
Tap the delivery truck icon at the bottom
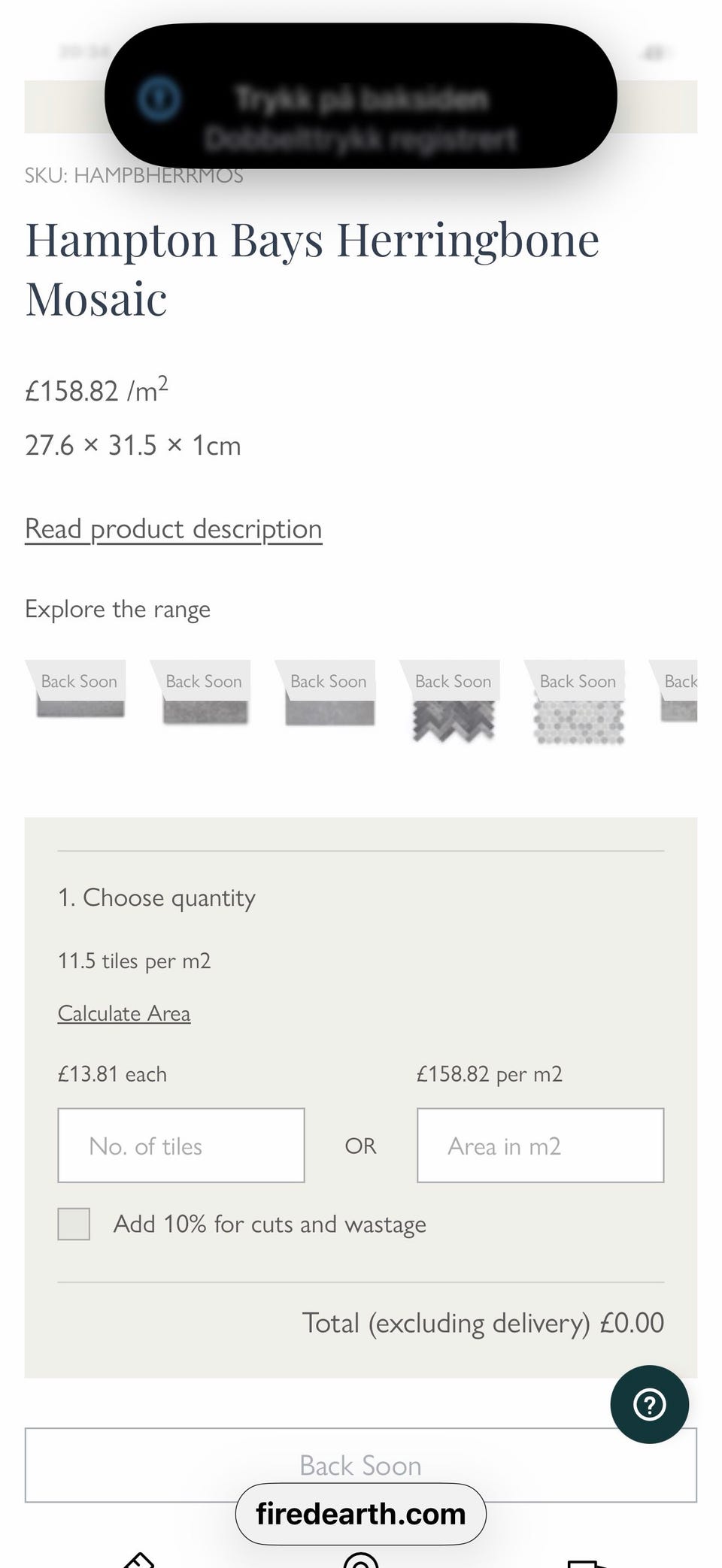coord(587,1562)
